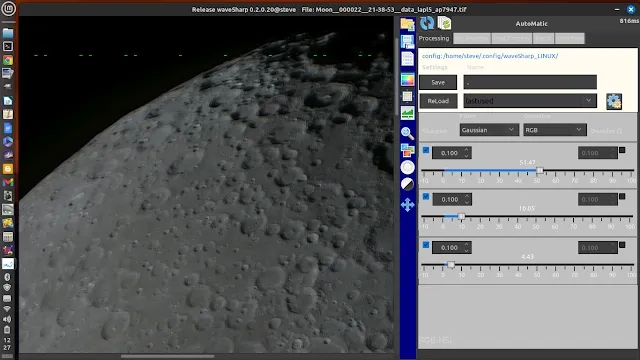
Task: Click the black-and-white contrast circle icon
Action: [x=407, y=184]
